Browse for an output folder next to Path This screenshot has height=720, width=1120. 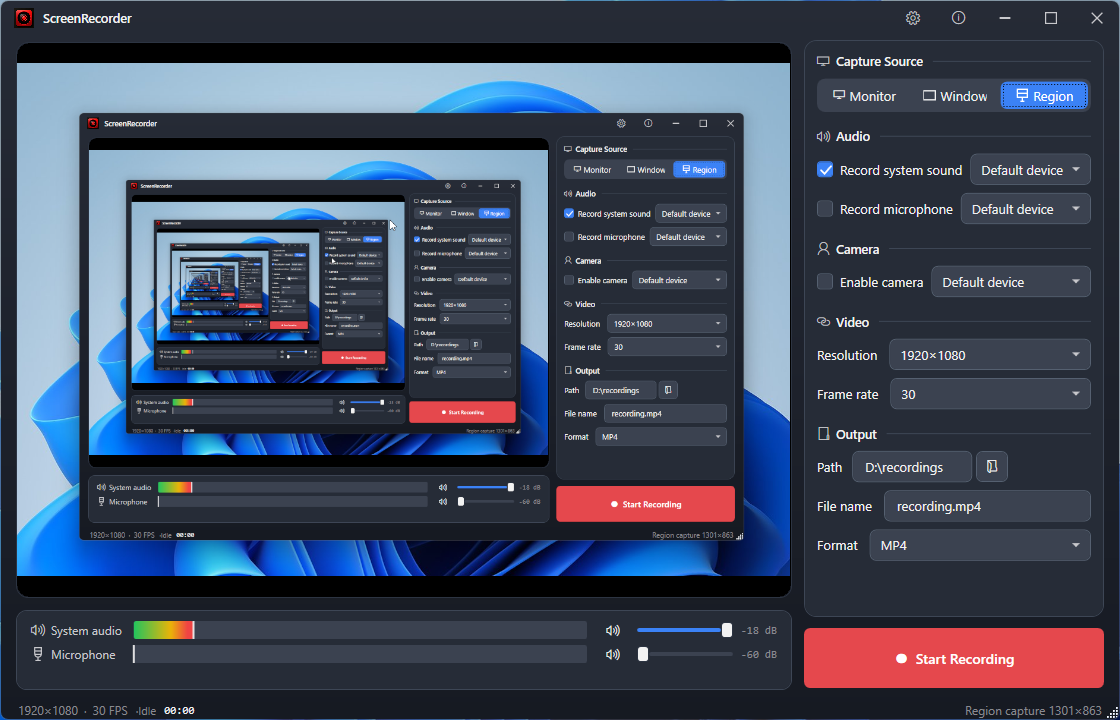[992, 467]
